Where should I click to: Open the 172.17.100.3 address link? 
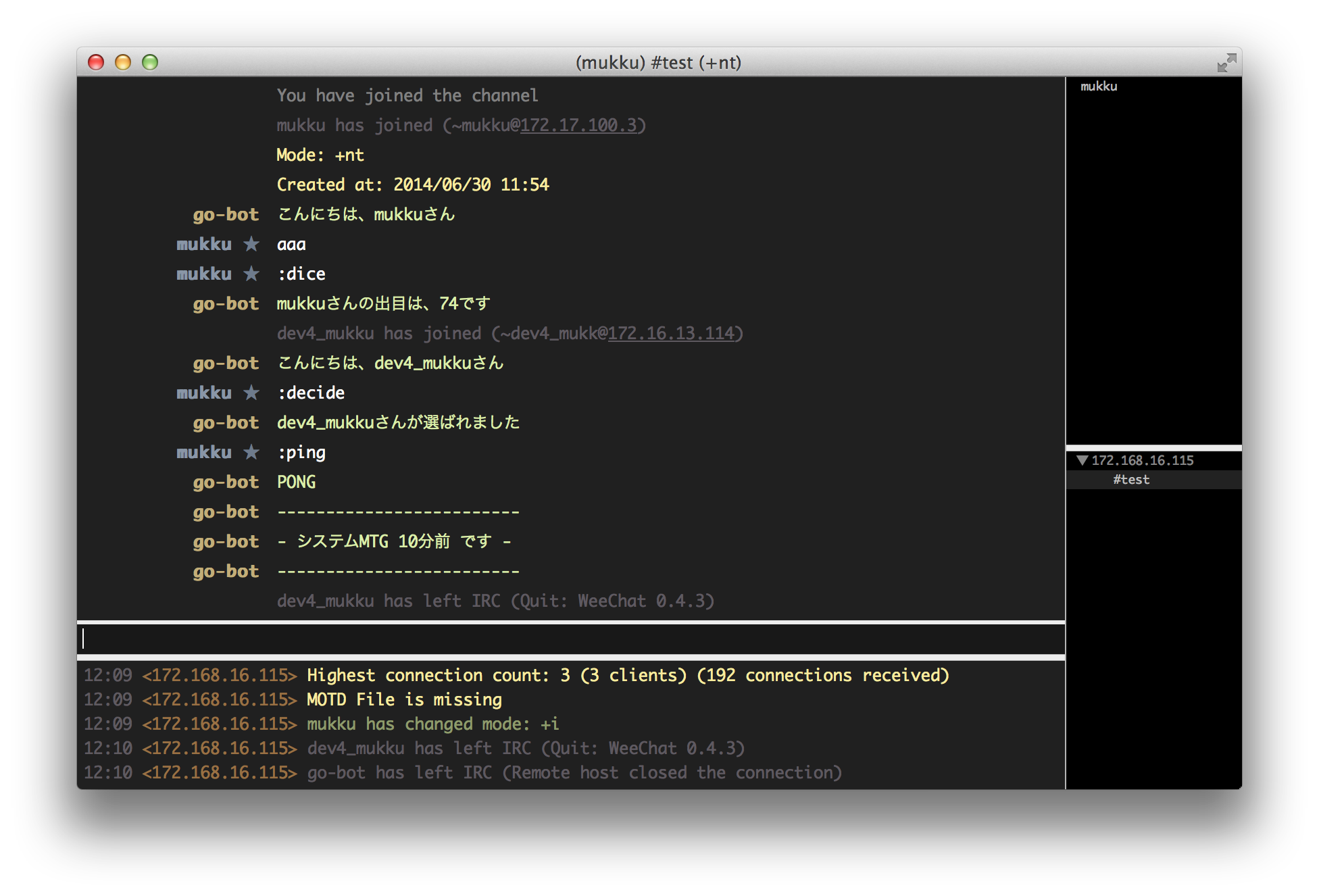pyautogui.click(x=578, y=125)
